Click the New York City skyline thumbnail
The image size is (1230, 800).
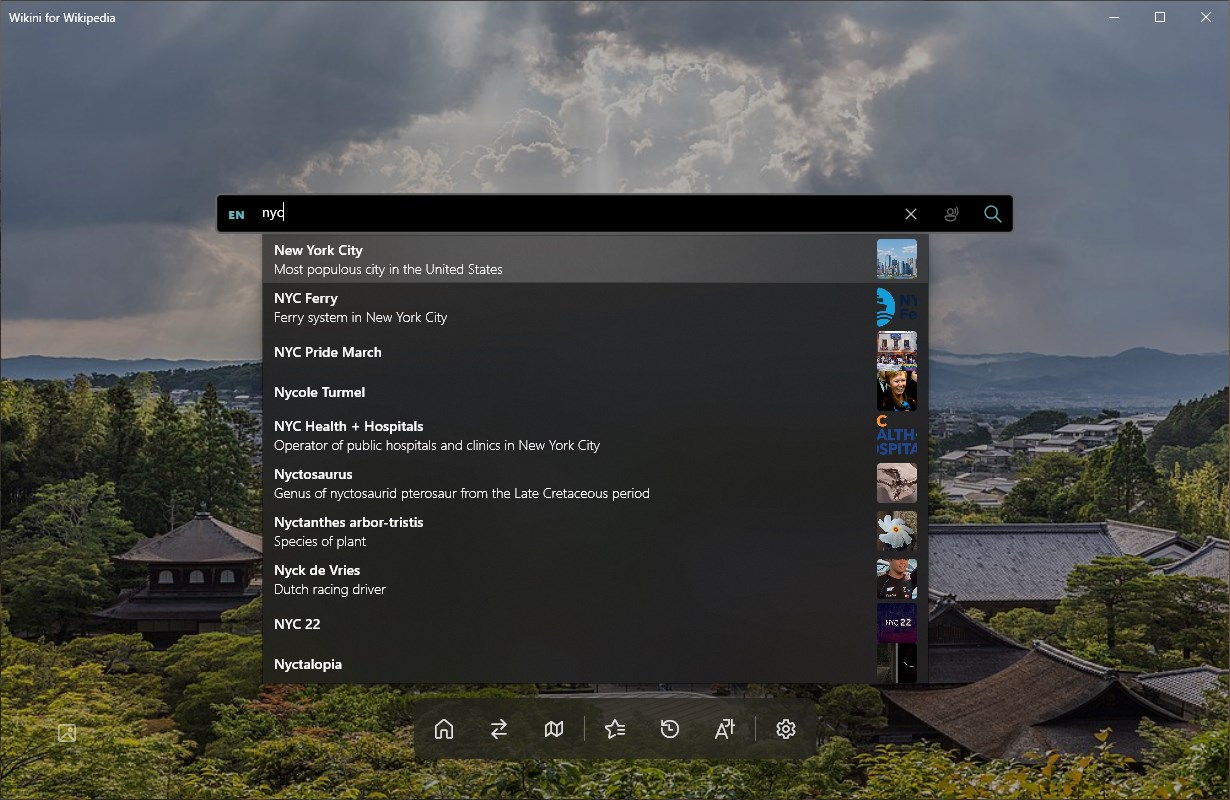pyautogui.click(x=897, y=259)
